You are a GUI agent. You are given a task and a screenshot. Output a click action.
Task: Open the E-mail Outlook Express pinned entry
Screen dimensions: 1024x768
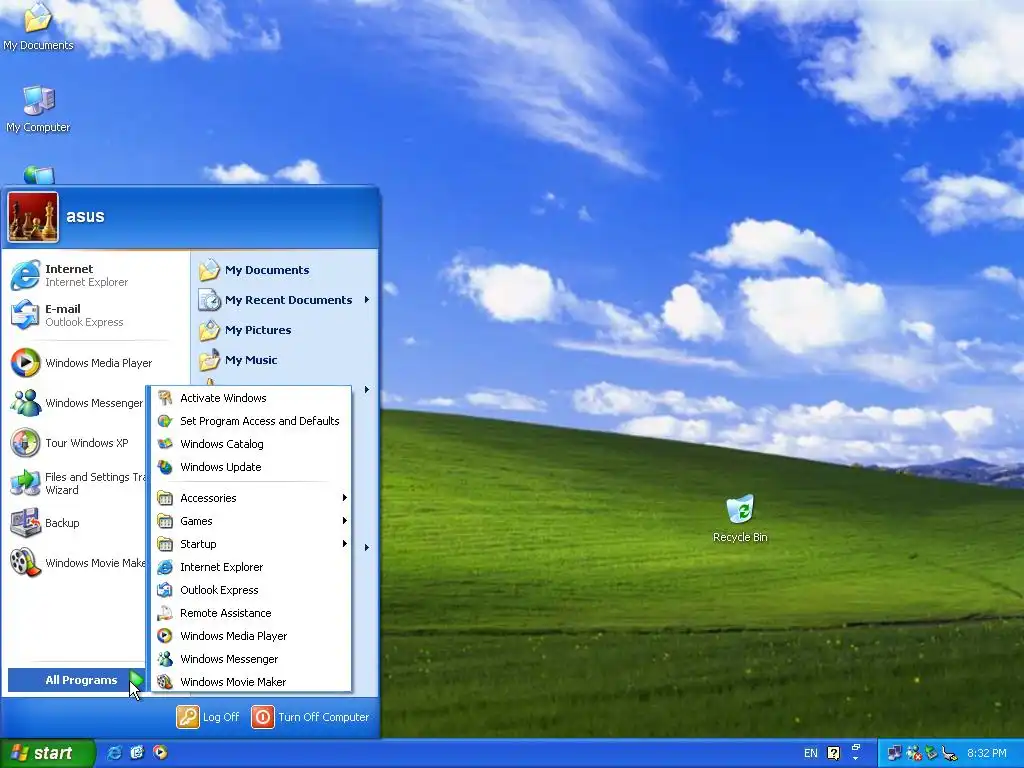tap(95, 315)
